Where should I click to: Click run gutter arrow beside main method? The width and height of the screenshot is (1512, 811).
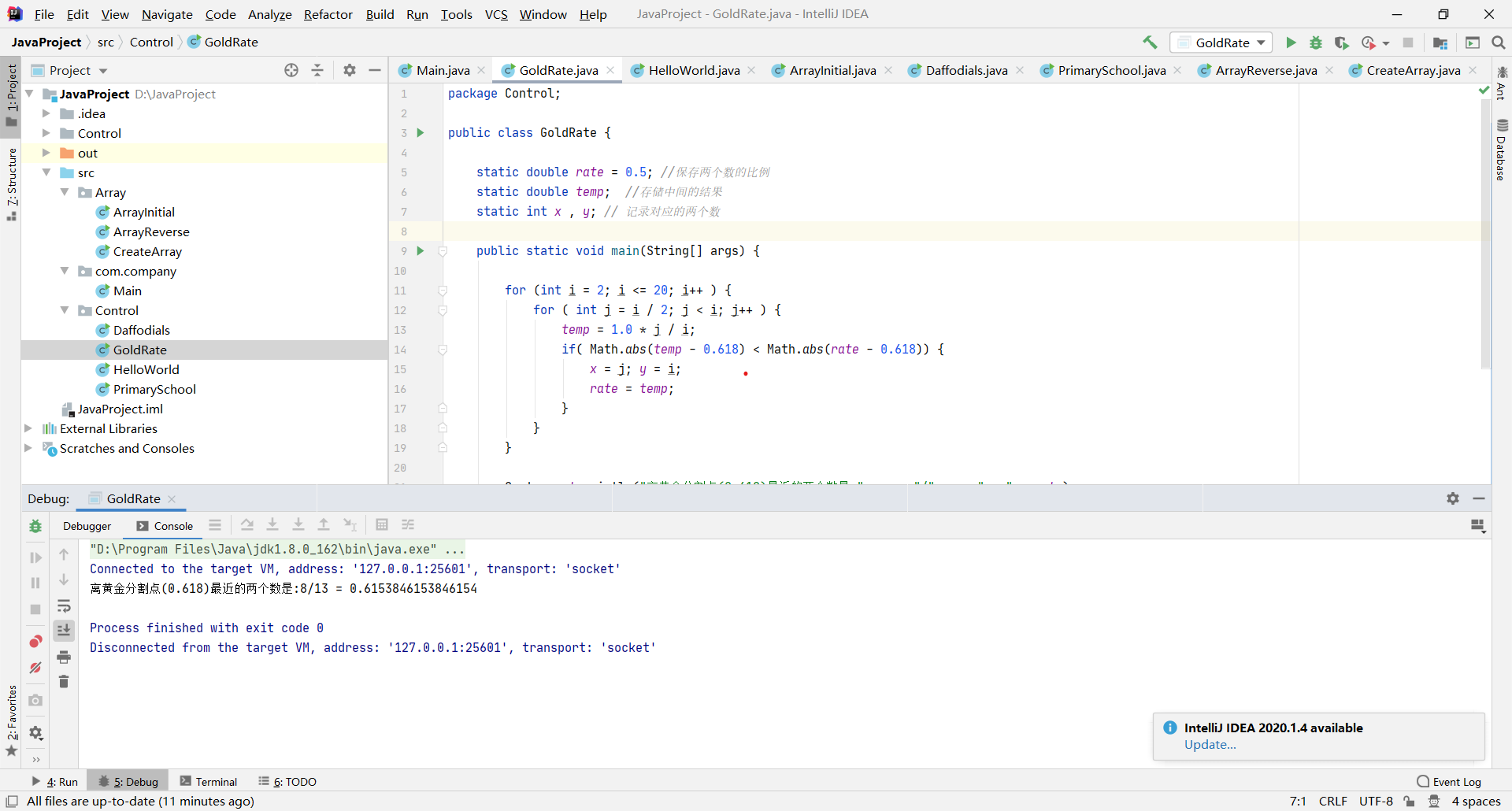click(x=421, y=250)
